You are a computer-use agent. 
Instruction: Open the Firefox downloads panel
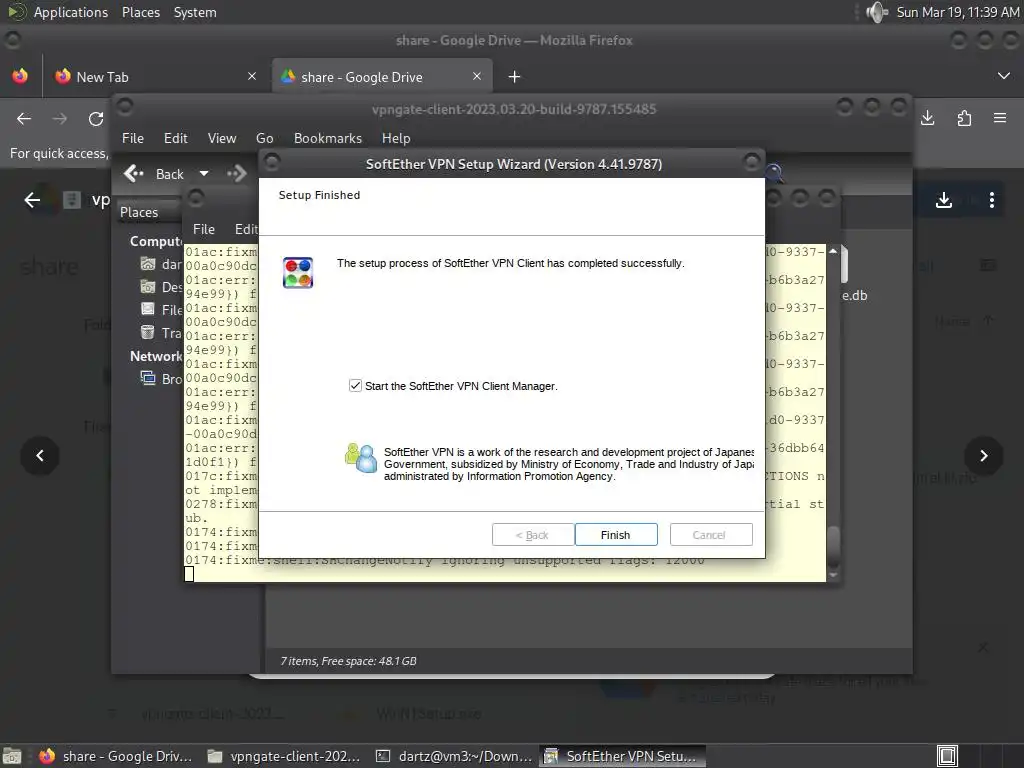point(927,118)
